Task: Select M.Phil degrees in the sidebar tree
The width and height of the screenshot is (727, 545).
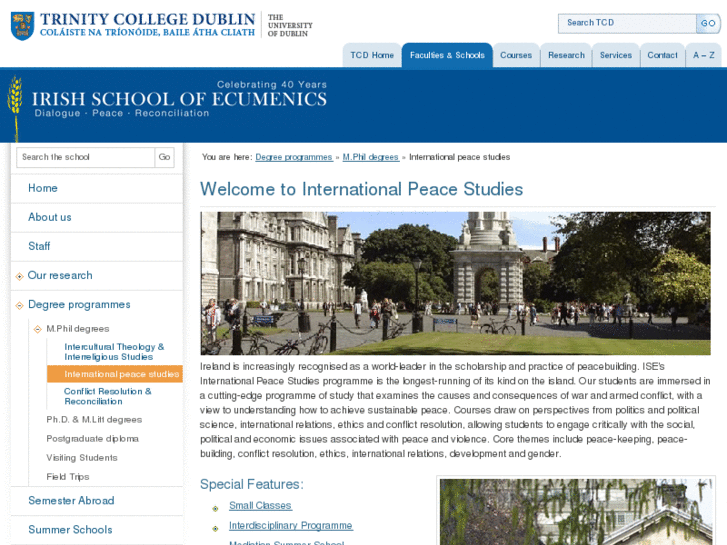Action: [78, 329]
